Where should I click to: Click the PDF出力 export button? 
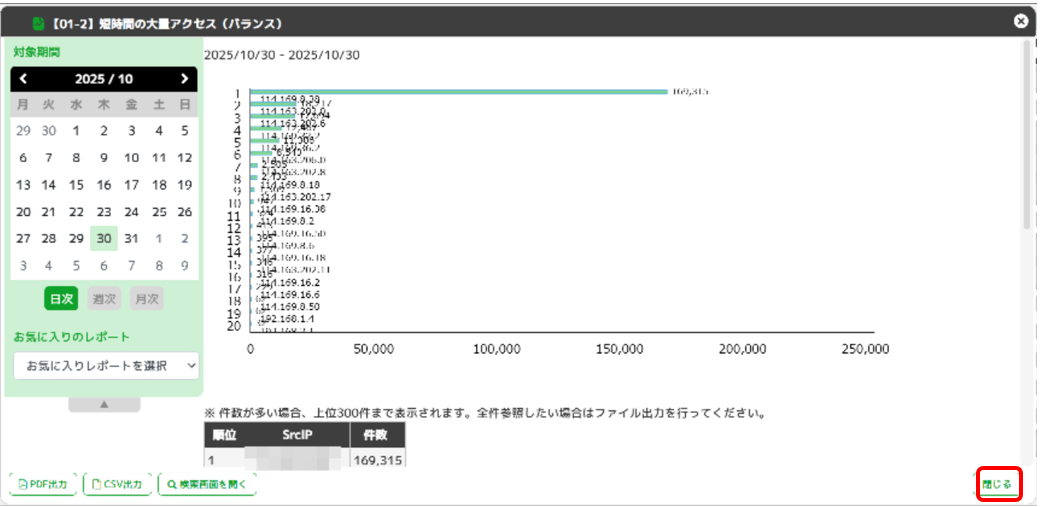[43, 485]
